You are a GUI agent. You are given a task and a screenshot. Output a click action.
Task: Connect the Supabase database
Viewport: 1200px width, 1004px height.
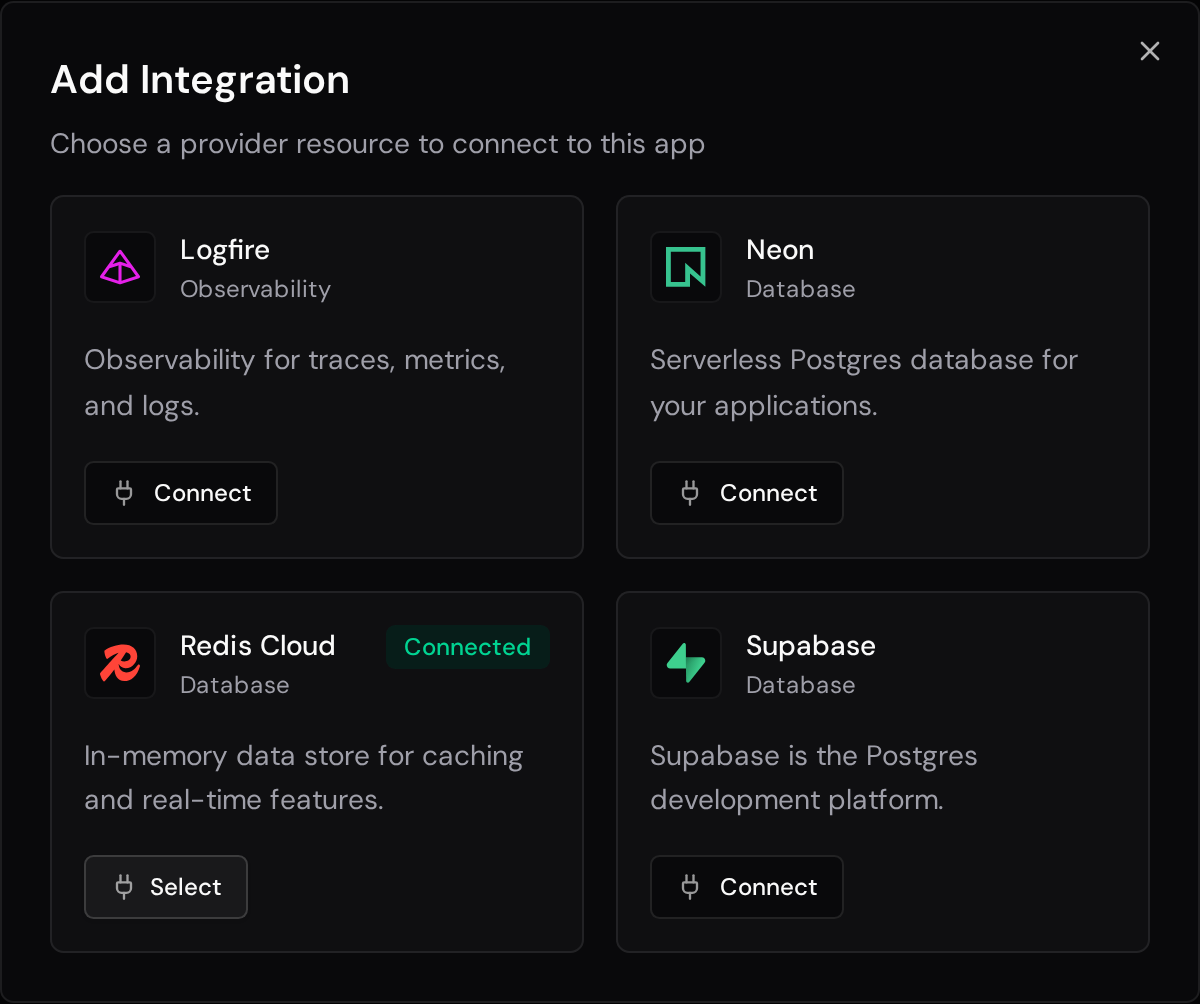click(x=747, y=887)
